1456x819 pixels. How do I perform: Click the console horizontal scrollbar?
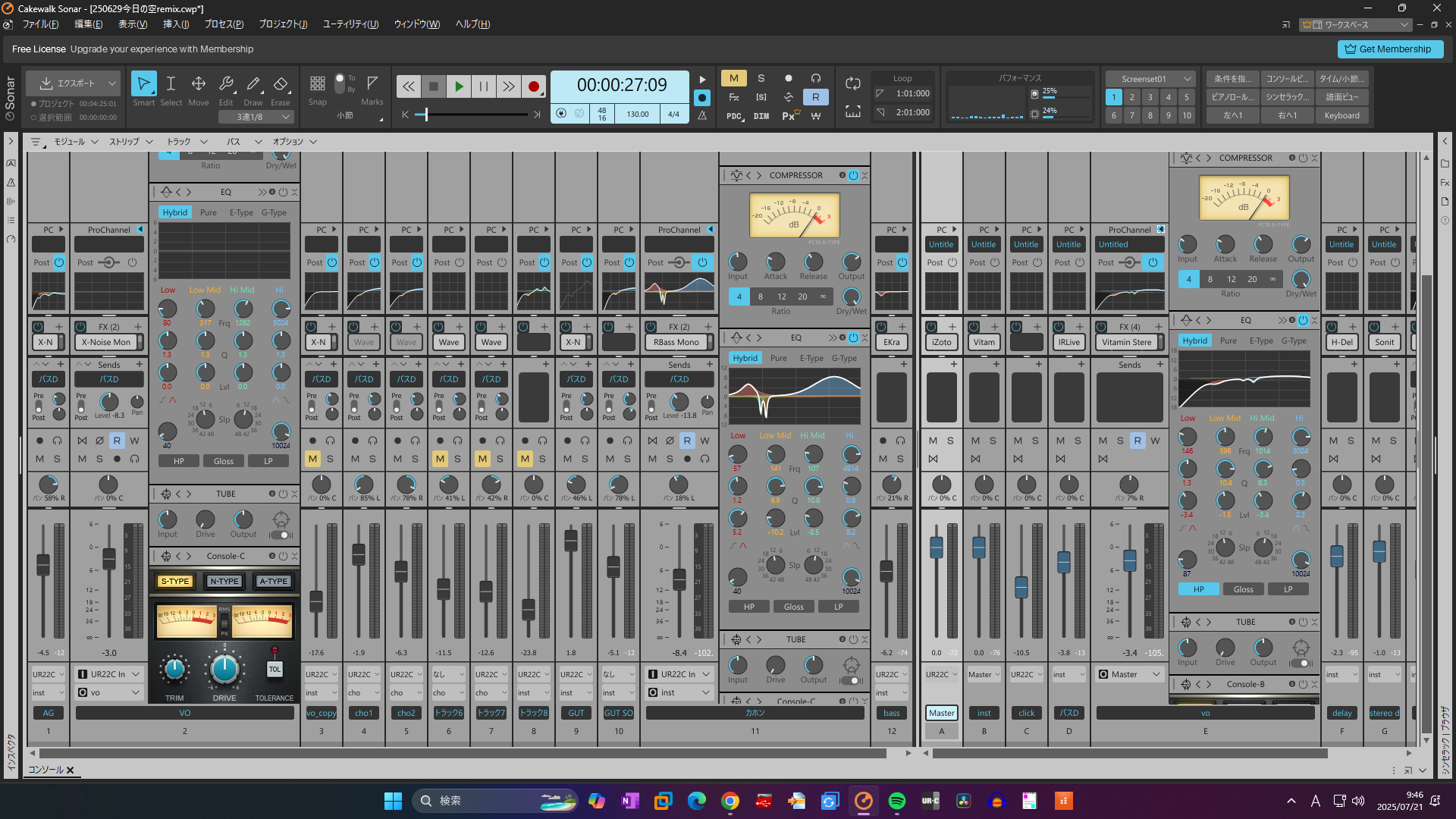pos(462,753)
